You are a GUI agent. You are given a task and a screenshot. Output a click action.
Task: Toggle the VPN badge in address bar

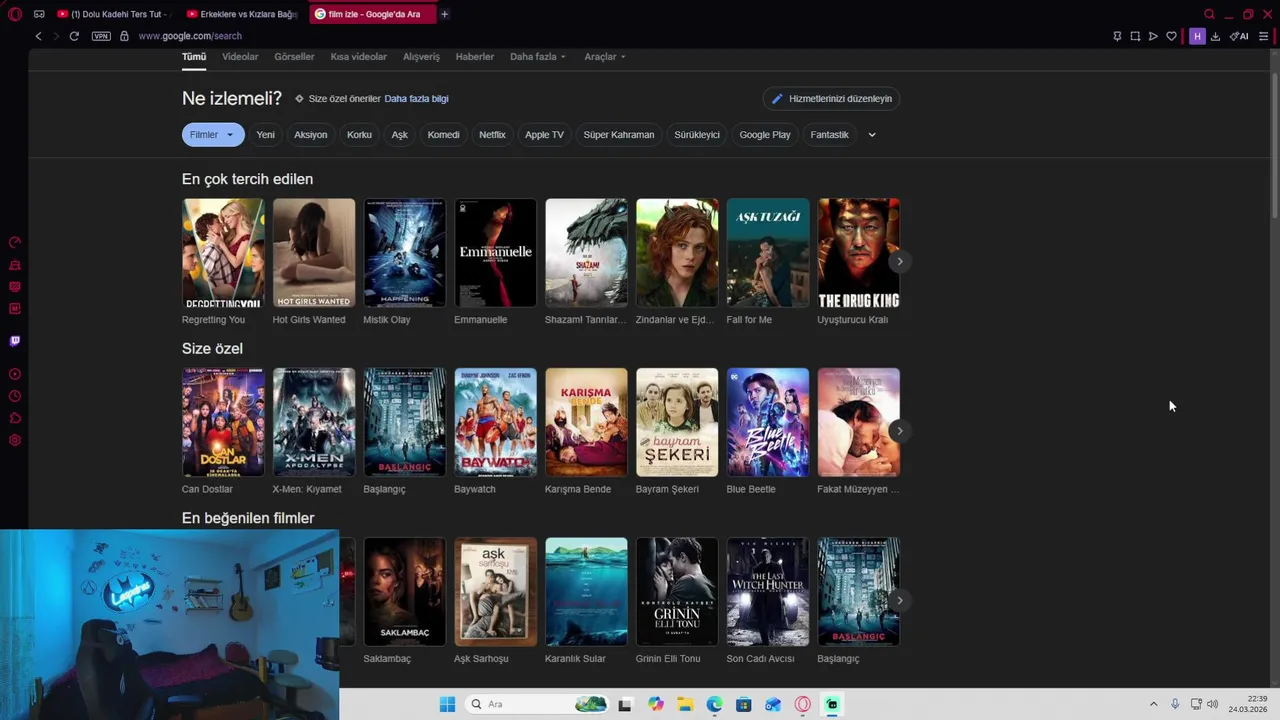[x=101, y=36]
